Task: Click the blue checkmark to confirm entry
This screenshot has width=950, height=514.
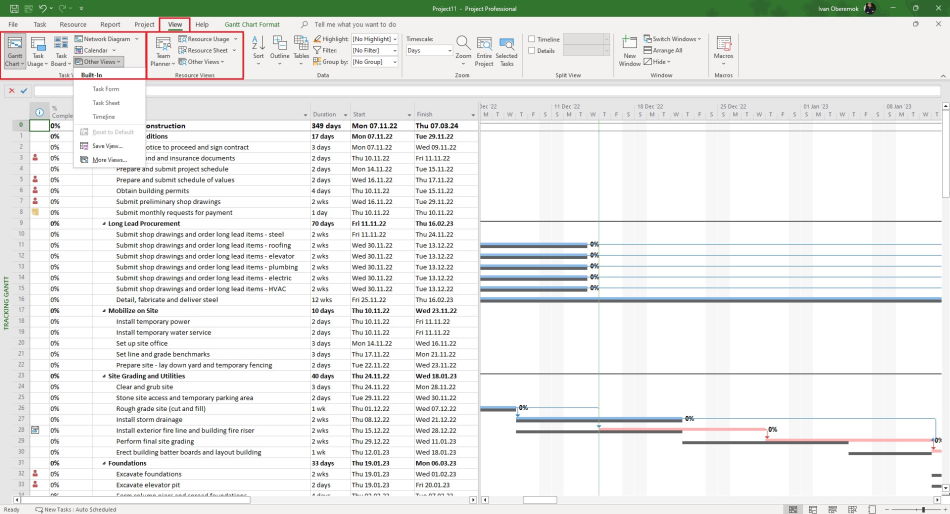Action: 24,91
